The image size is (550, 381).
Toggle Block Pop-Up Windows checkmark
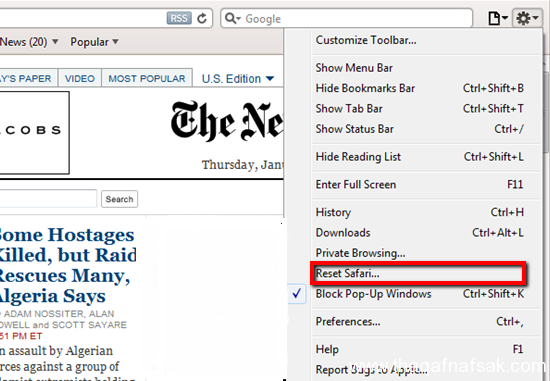coord(297,294)
